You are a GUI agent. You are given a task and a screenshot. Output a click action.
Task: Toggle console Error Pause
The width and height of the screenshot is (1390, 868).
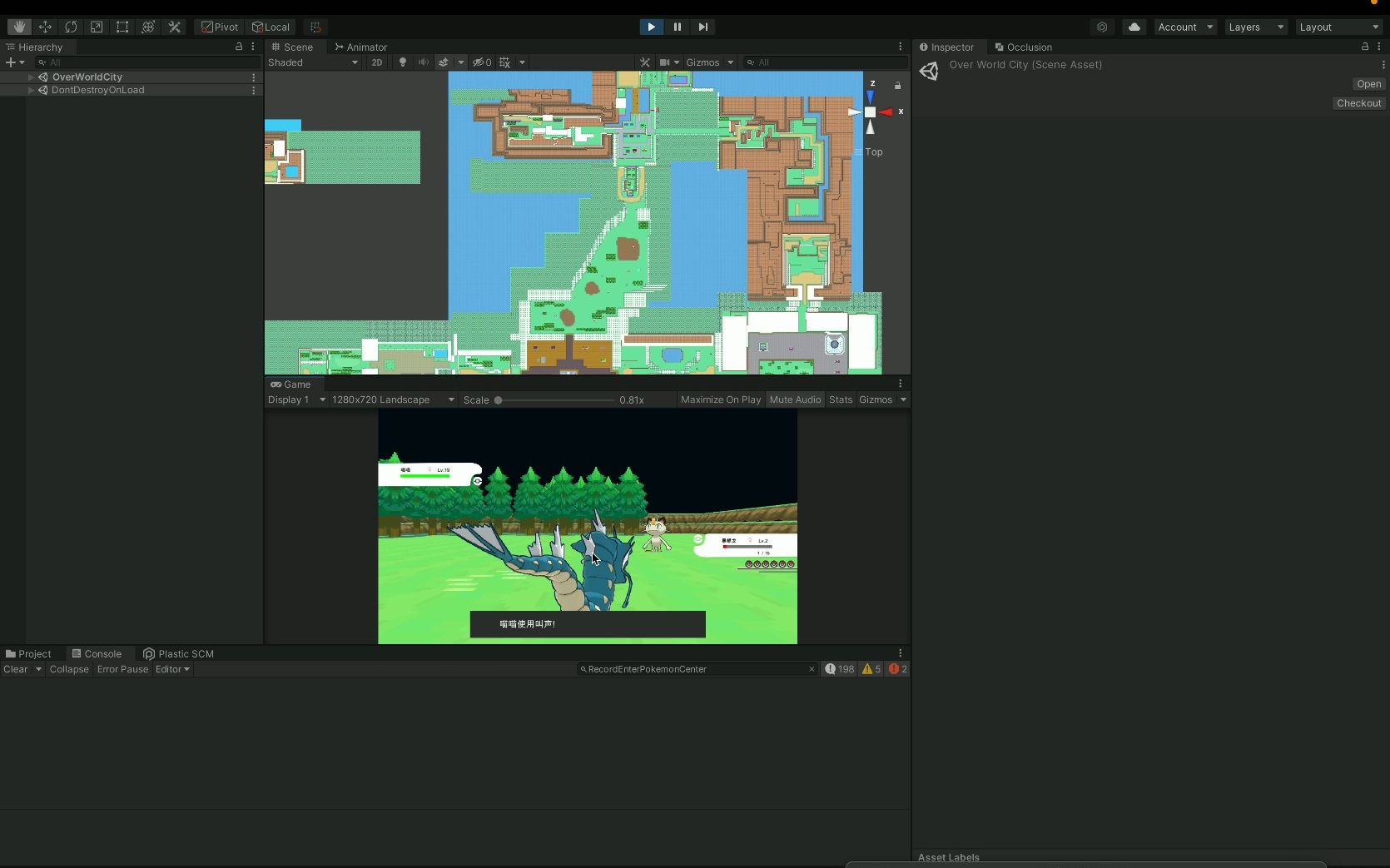coord(122,669)
